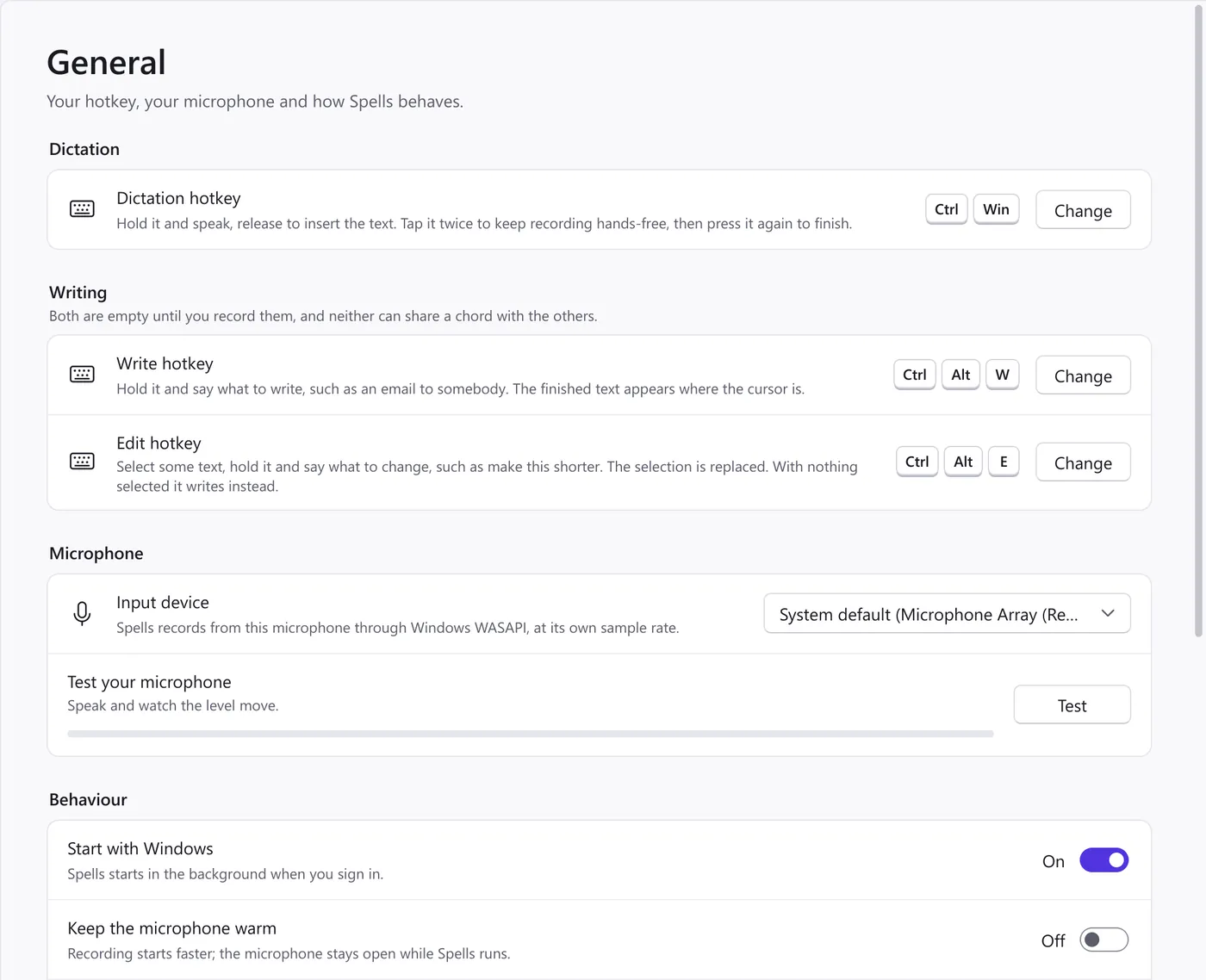Click the Ctrl key chip for Dictation hotkey
Viewport: 1206px width, 980px height.
(947, 209)
